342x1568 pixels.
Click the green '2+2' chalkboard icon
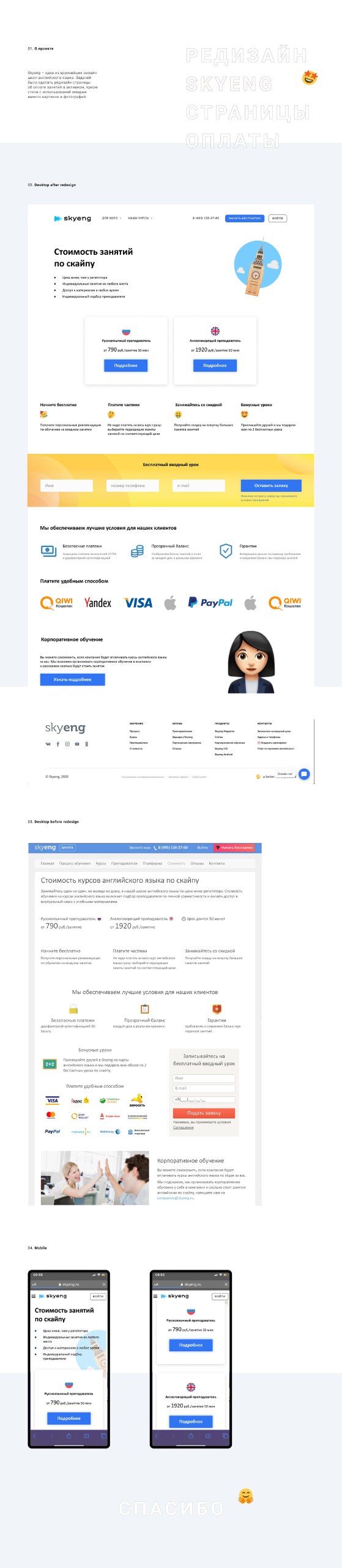pos(50,1064)
